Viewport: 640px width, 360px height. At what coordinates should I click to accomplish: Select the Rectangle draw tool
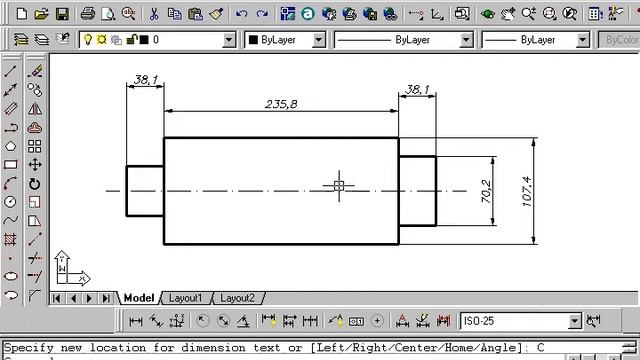pos(10,165)
